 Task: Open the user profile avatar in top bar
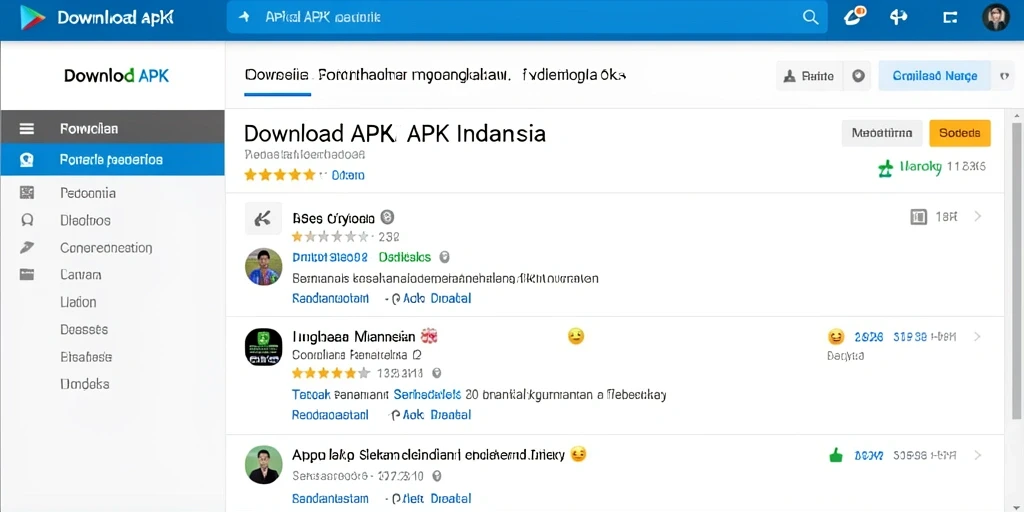(x=996, y=18)
